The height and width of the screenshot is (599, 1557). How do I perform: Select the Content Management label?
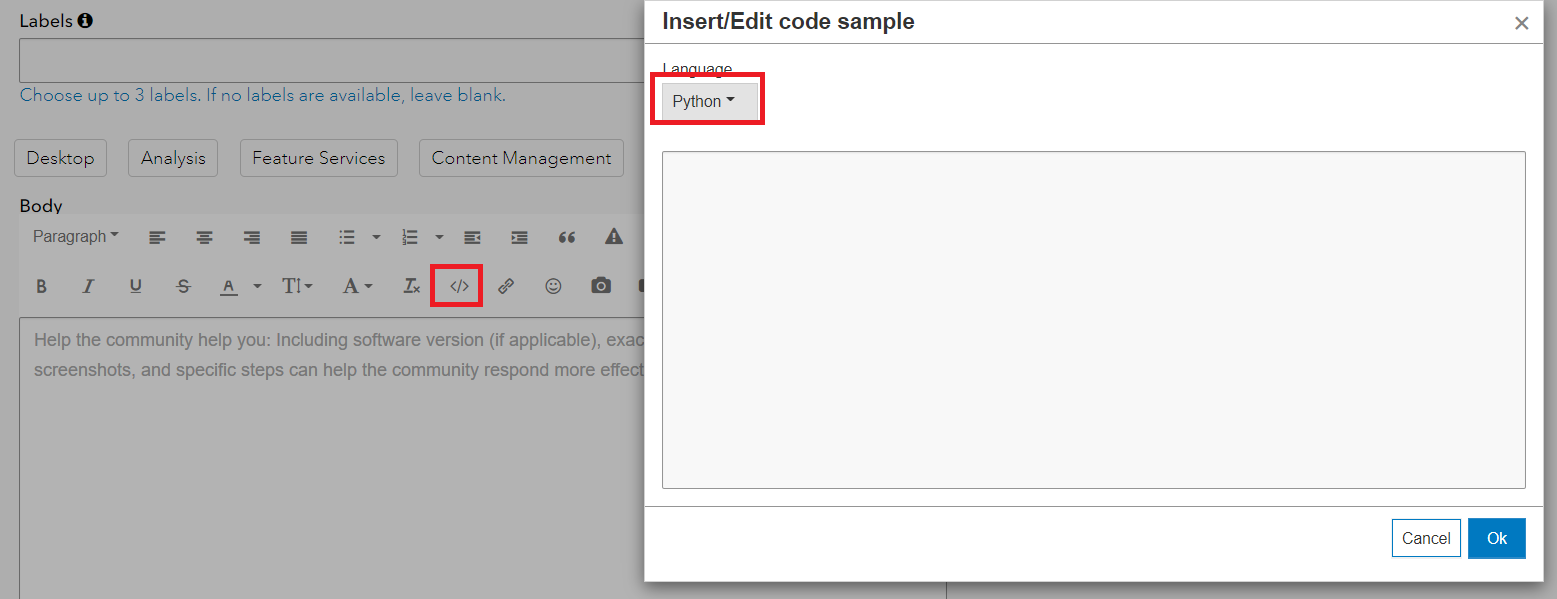point(521,158)
